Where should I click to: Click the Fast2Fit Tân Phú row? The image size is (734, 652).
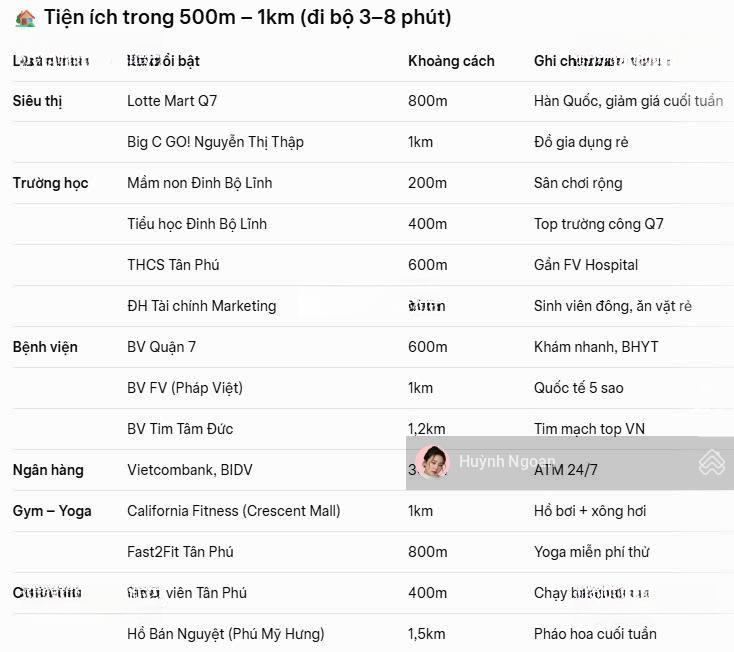pos(180,552)
